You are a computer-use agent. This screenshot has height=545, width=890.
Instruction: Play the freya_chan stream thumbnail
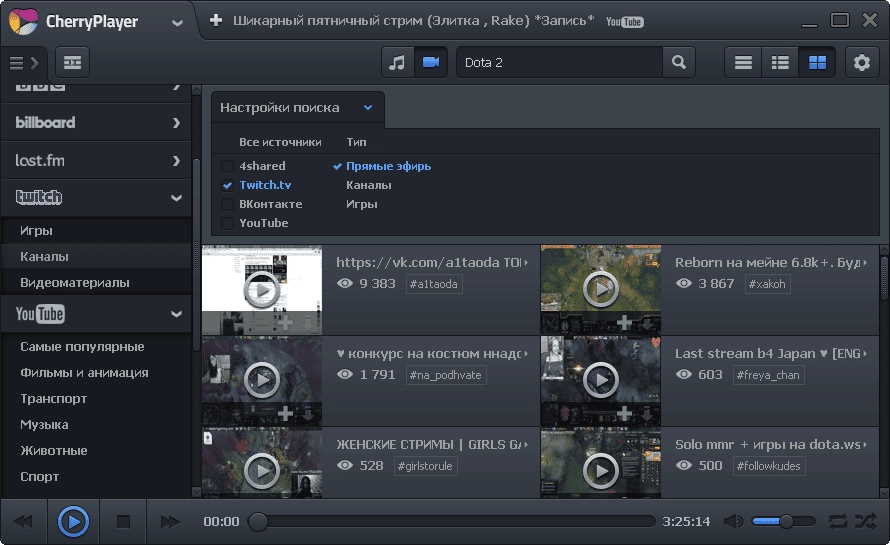[601, 380]
